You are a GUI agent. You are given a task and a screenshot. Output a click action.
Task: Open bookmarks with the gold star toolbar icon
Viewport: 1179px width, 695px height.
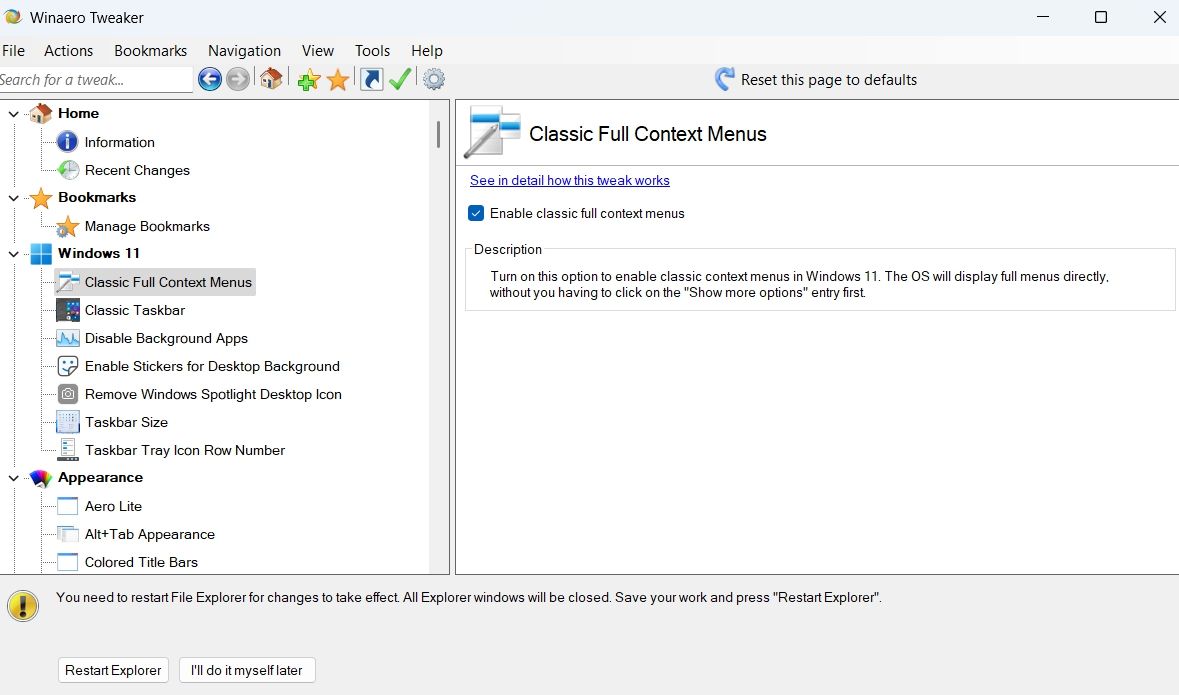[338, 79]
